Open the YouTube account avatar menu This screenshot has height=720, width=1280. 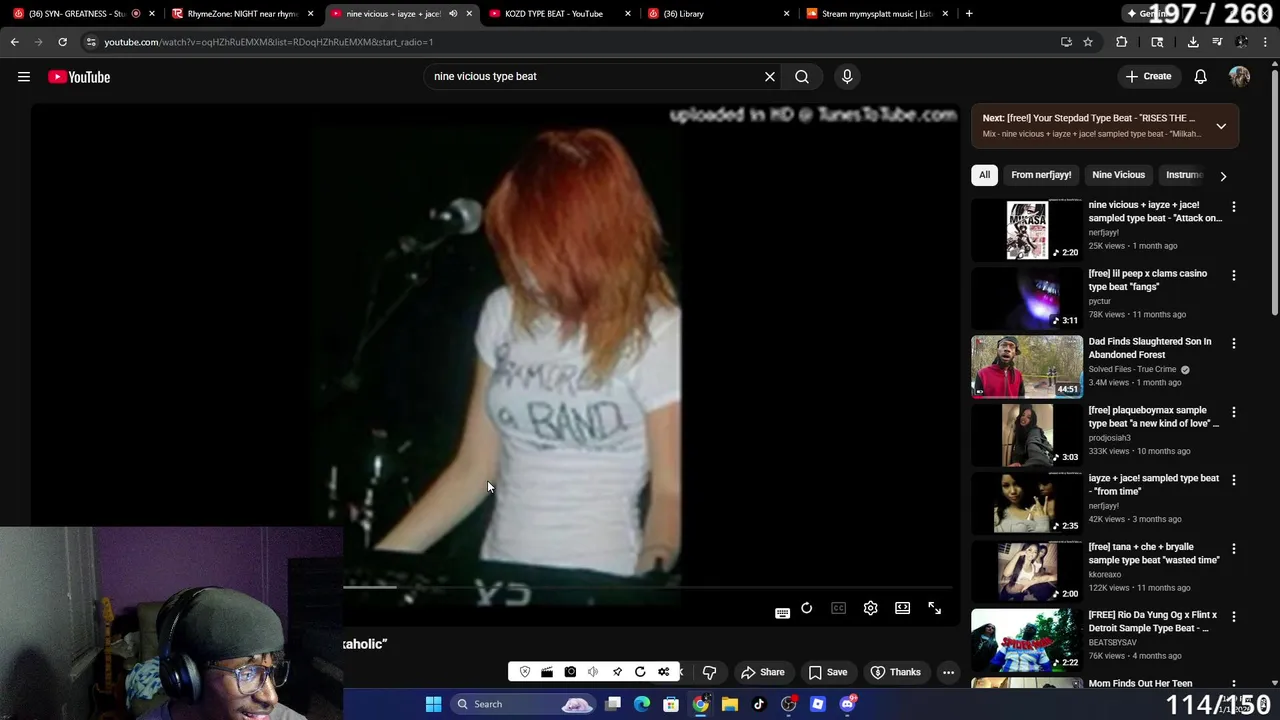click(1240, 77)
